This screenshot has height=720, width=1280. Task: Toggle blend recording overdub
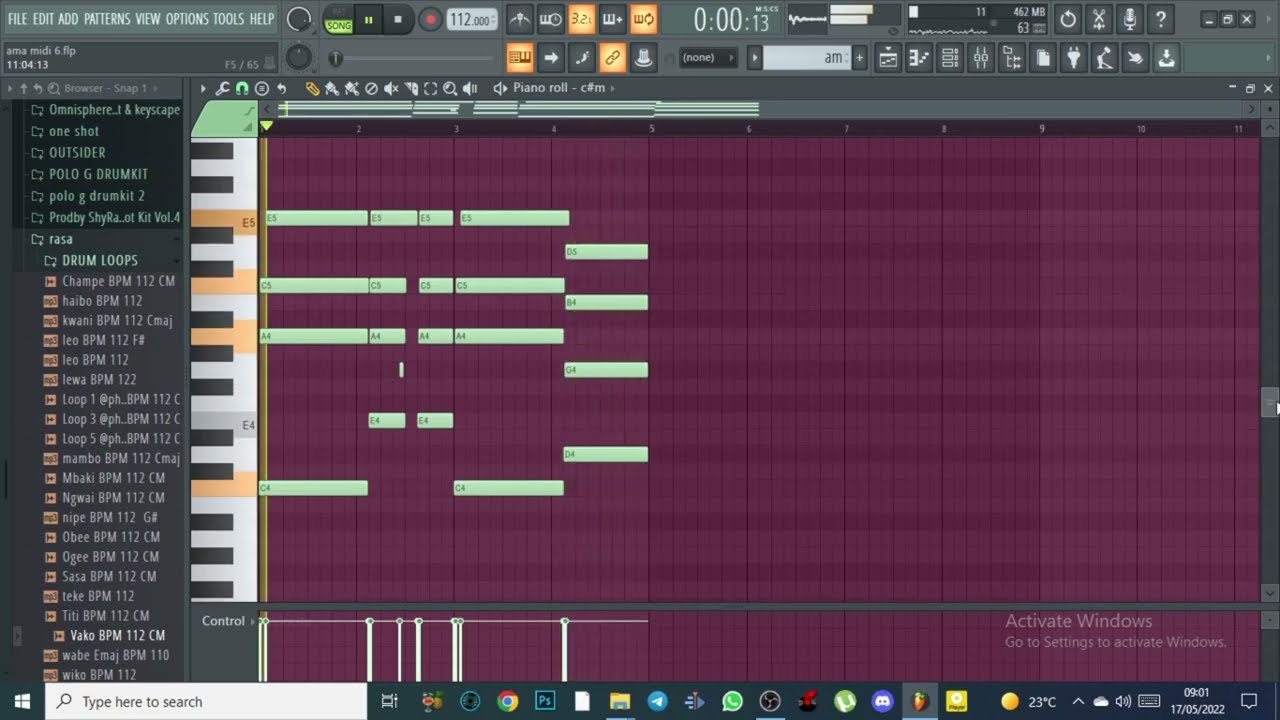pyautogui.click(x=612, y=19)
